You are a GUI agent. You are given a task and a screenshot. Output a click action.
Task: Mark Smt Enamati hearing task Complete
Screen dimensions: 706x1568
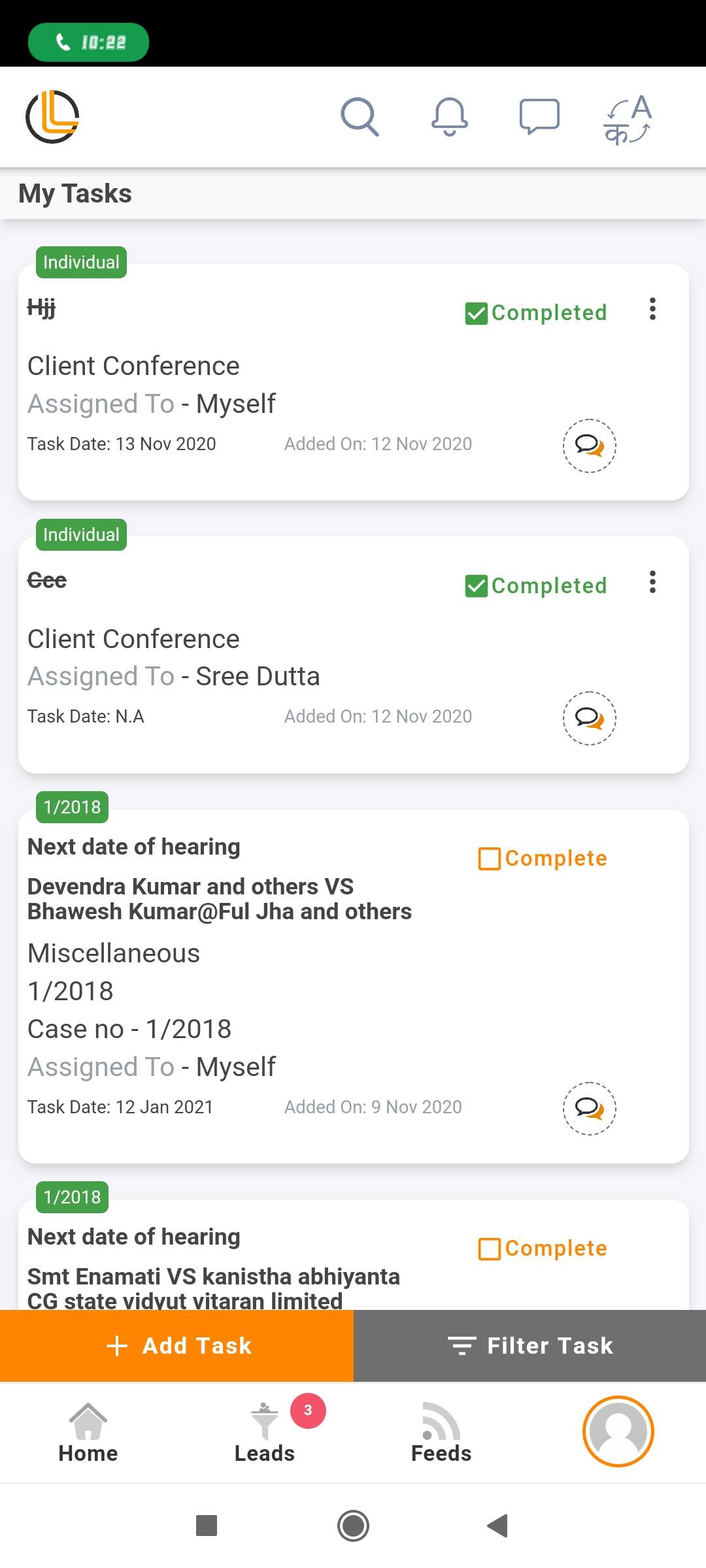pyautogui.click(x=490, y=1249)
